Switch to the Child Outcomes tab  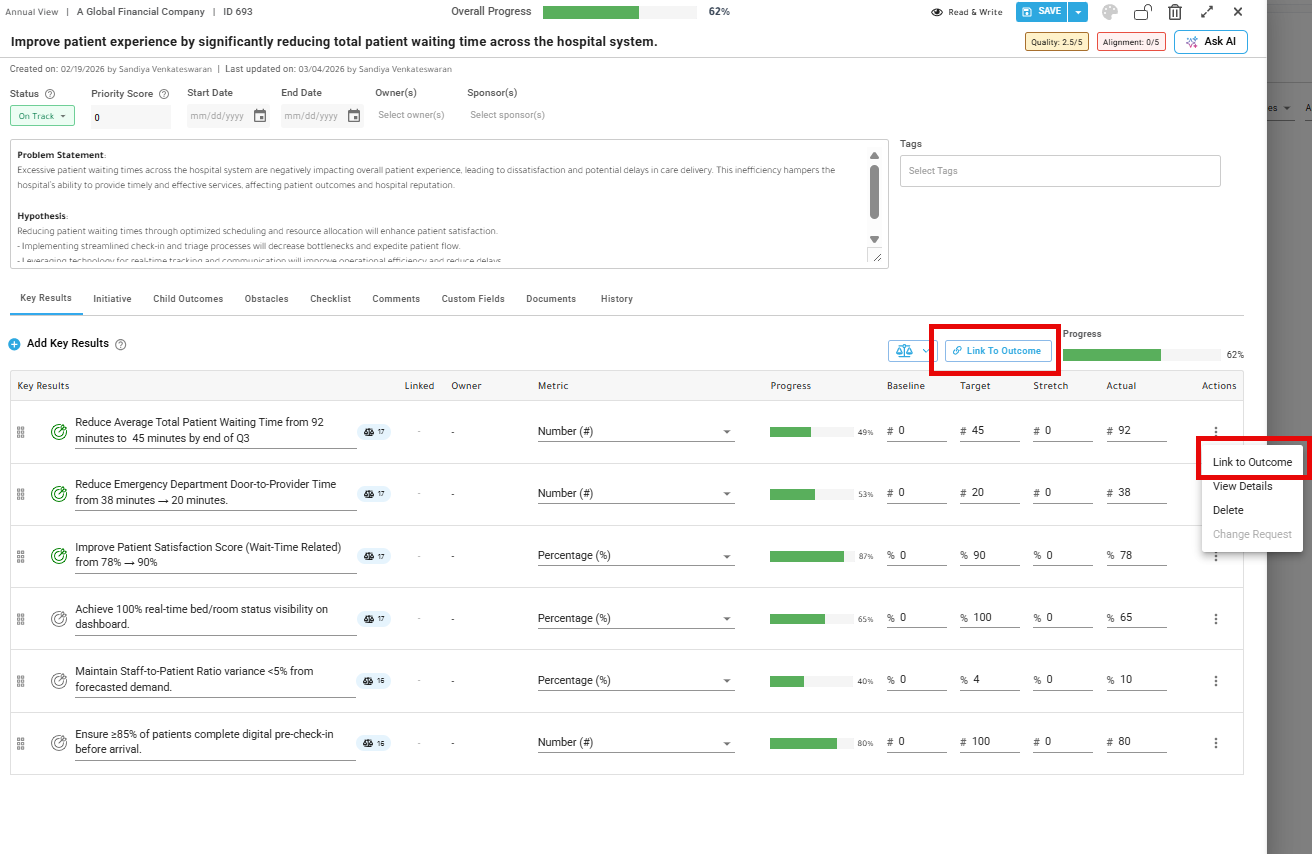coord(187,299)
